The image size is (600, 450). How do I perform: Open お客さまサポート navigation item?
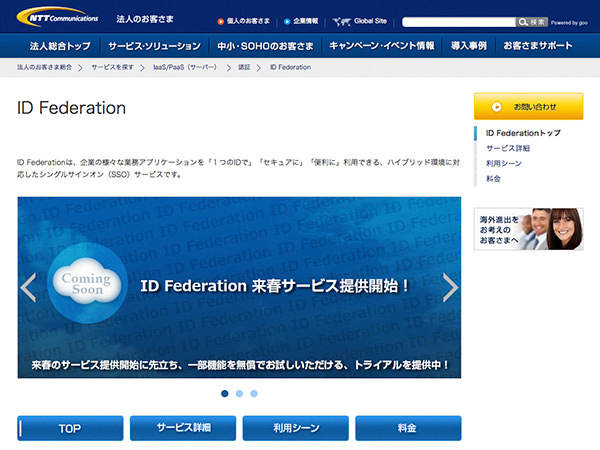539,47
